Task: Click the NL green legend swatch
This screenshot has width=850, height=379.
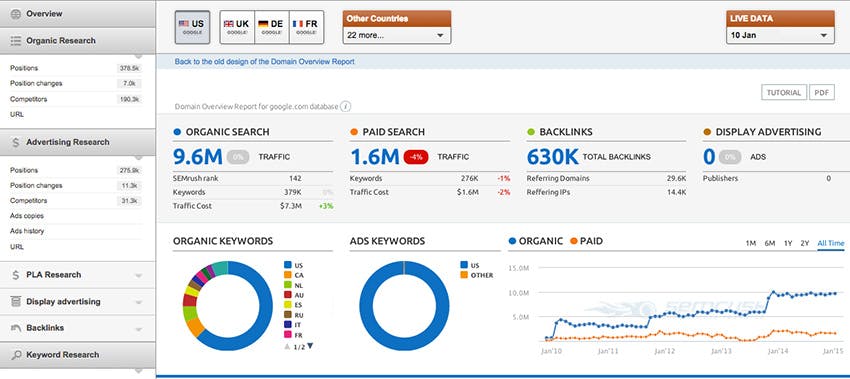Action: click(x=287, y=285)
